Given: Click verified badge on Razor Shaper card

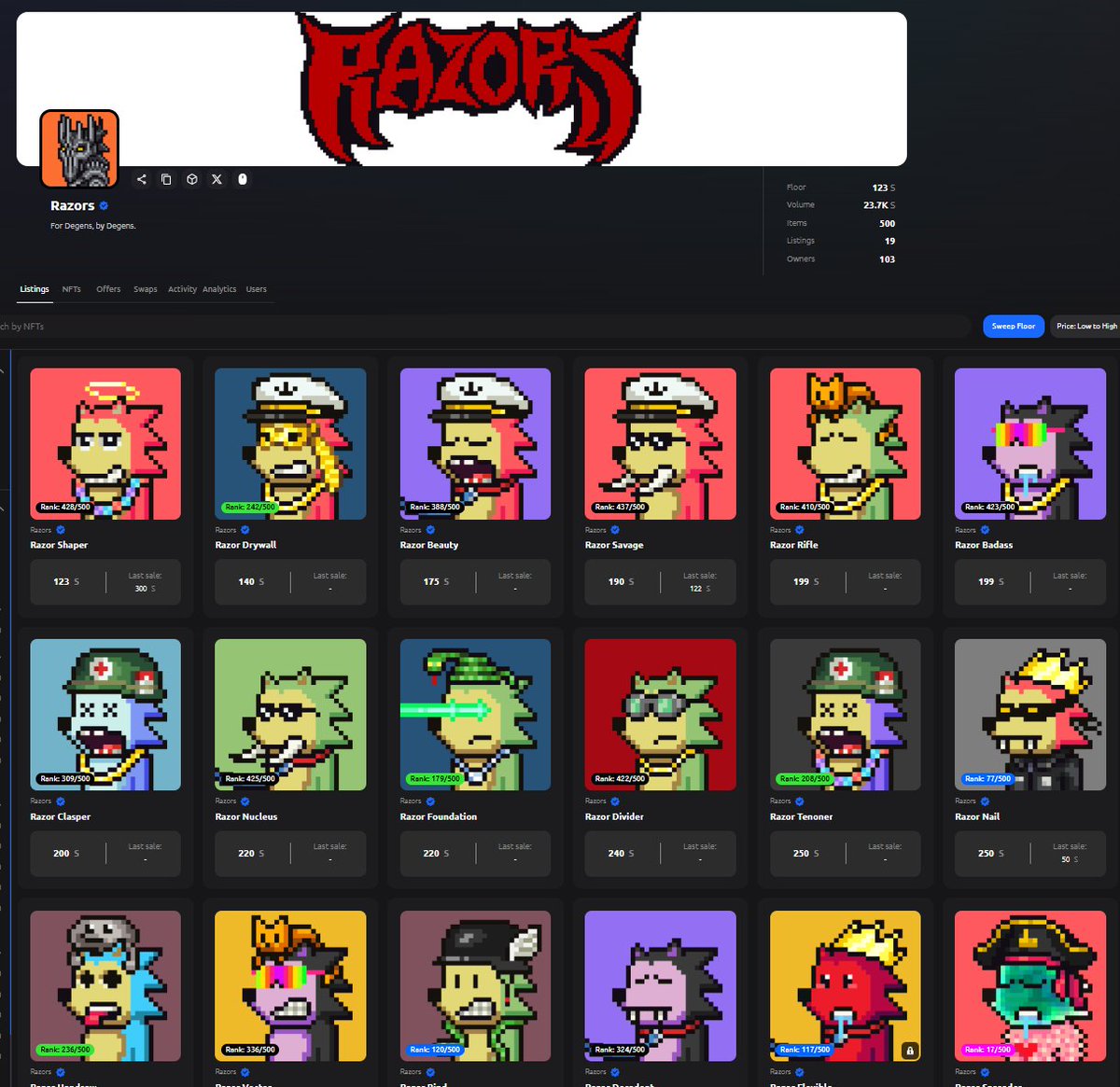Looking at the screenshot, I should [61, 530].
